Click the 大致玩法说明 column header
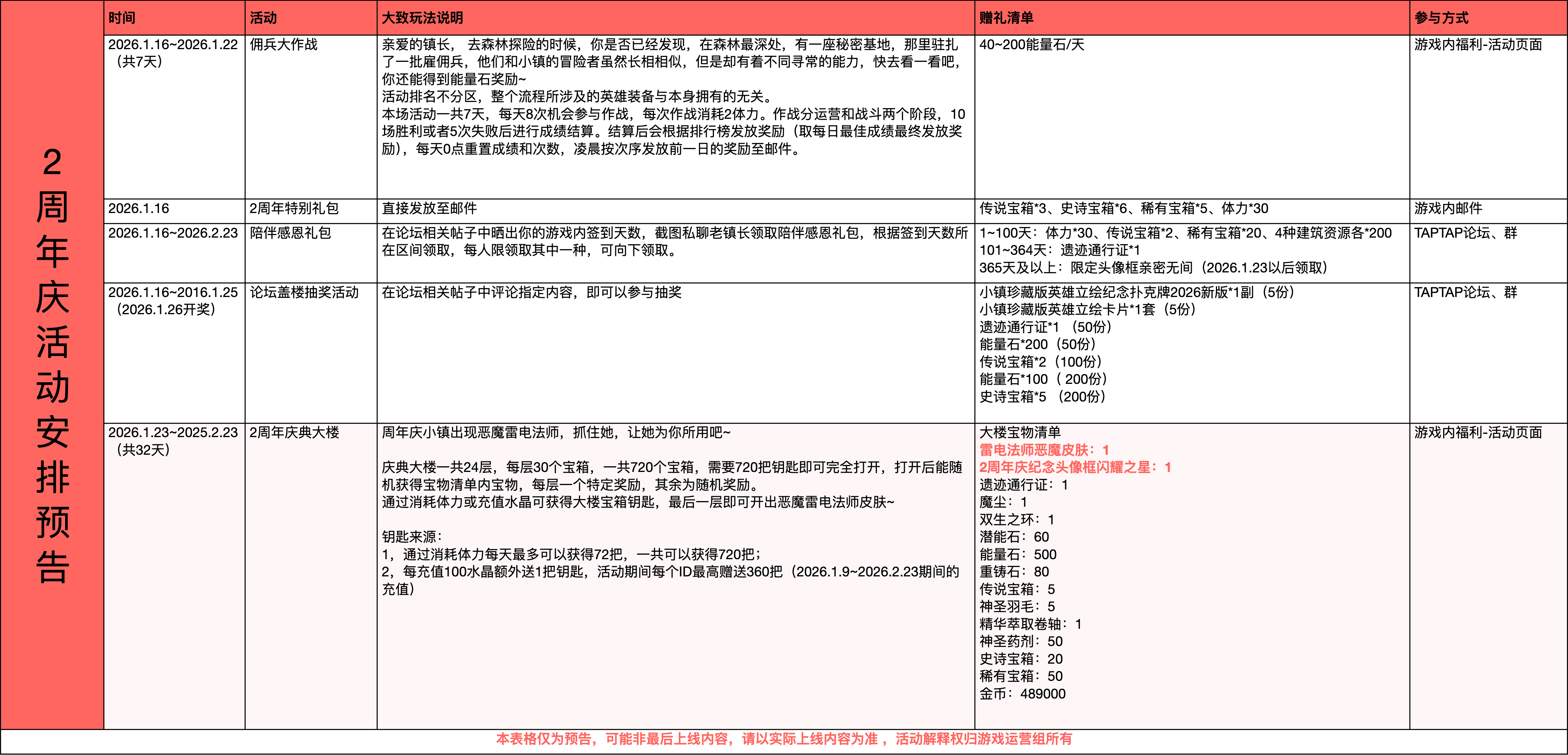Image resolution: width=1568 pixels, height=755 pixels. [x=422, y=18]
